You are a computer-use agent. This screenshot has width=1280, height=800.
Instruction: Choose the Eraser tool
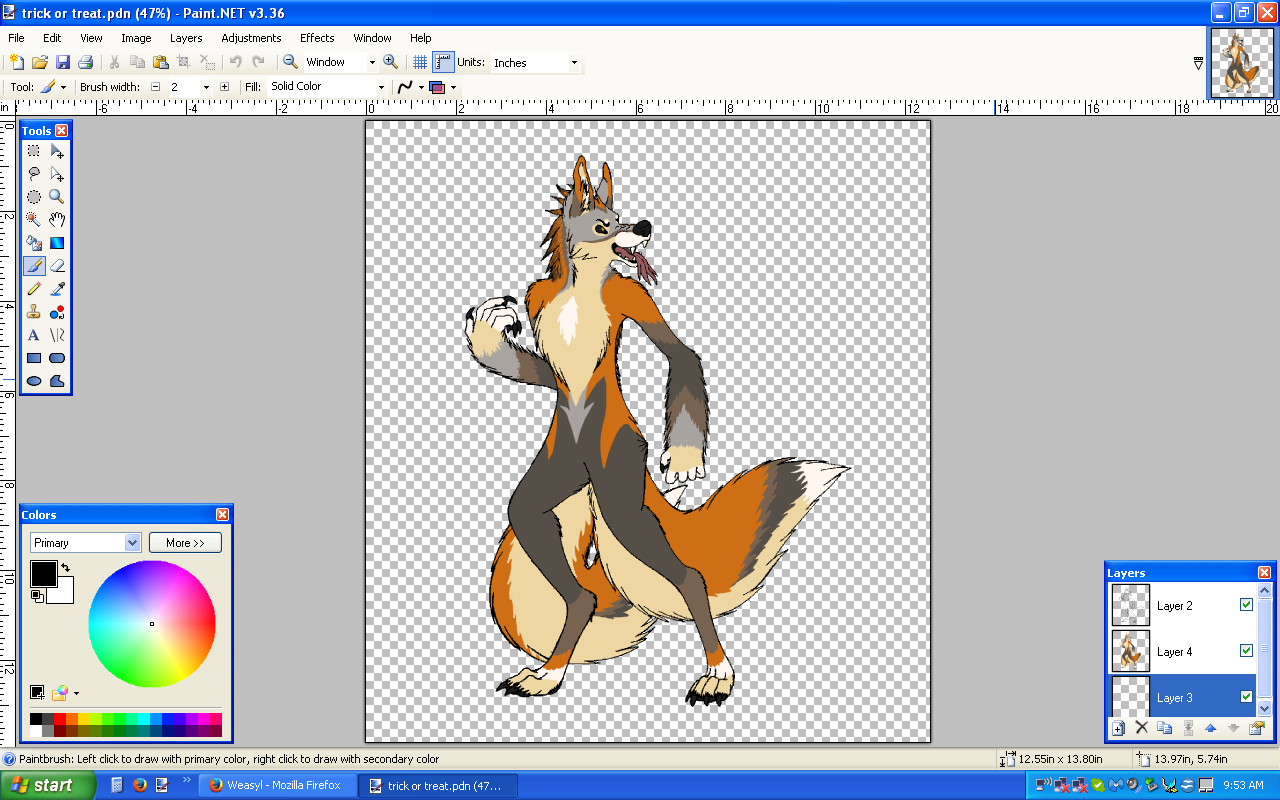pyautogui.click(x=57, y=266)
